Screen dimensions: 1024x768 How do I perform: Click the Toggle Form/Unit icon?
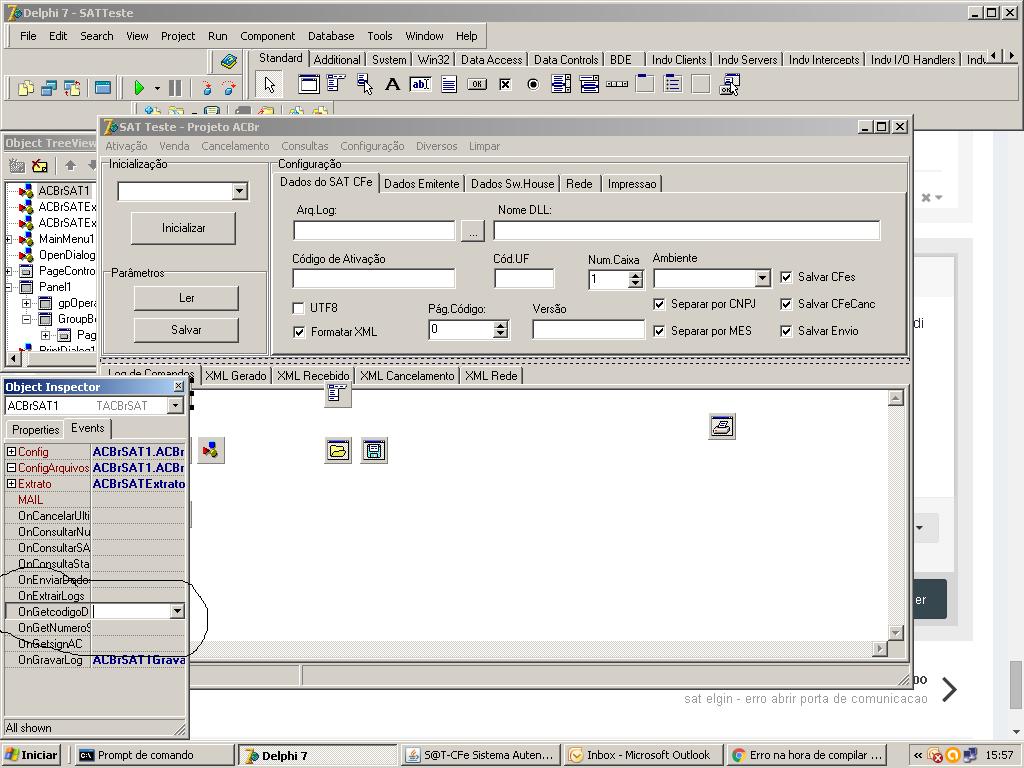pos(71,88)
